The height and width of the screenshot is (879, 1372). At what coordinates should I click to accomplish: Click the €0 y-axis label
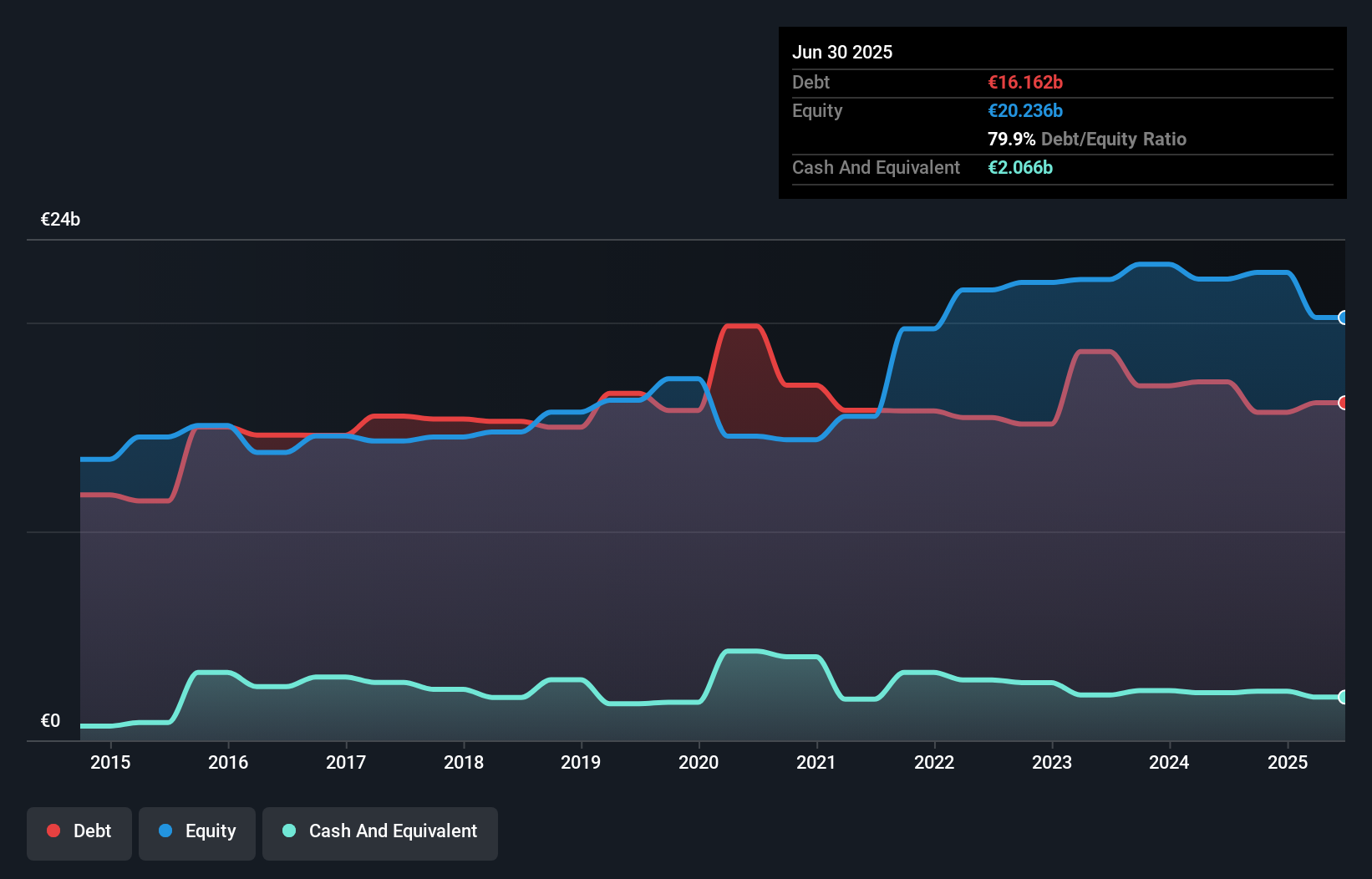(x=50, y=720)
